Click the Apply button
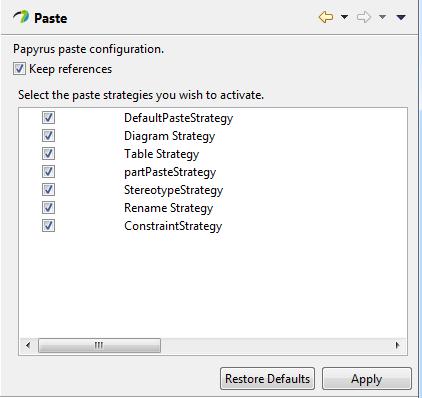This screenshot has height=398, width=422. coord(367,379)
